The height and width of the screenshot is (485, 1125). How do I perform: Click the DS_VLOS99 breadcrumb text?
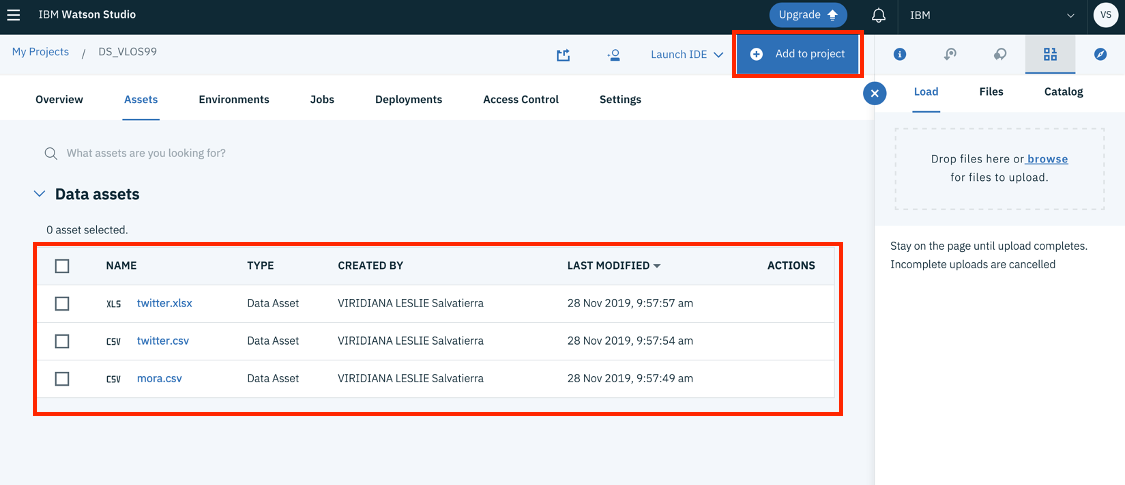pyautogui.click(x=128, y=52)
